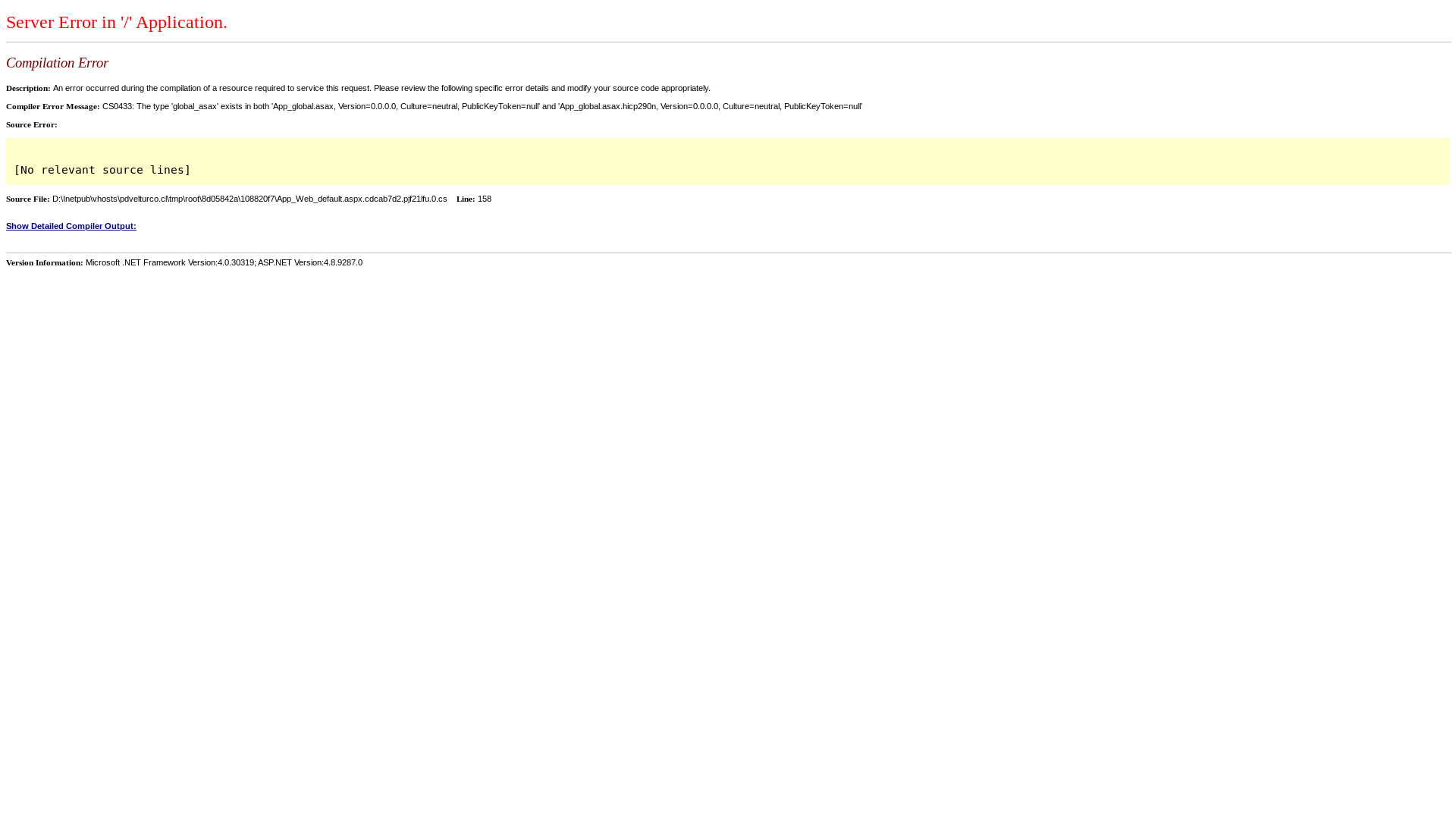Click the 'Source Error:' label
This screenshot has height=819, width=1456.
coord(32,124)
